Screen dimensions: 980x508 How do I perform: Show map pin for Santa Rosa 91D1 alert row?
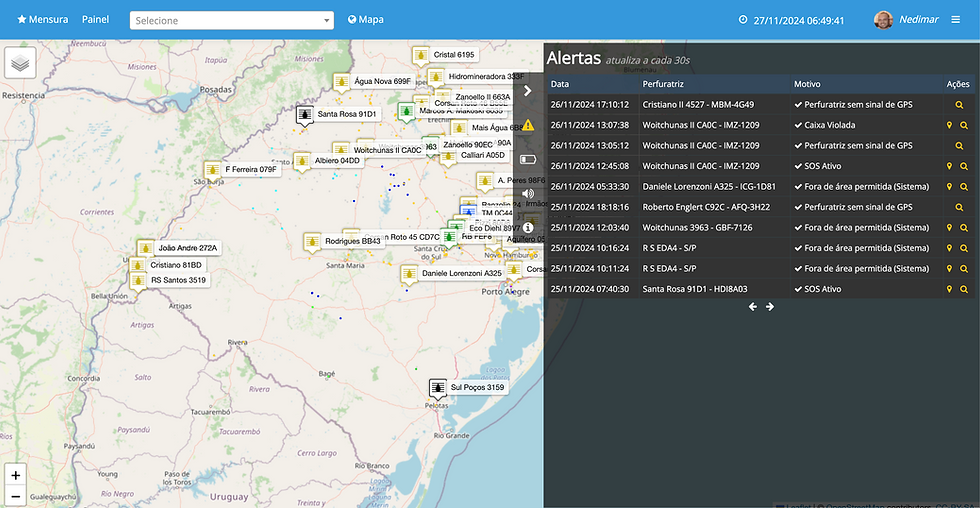point(949,289)
